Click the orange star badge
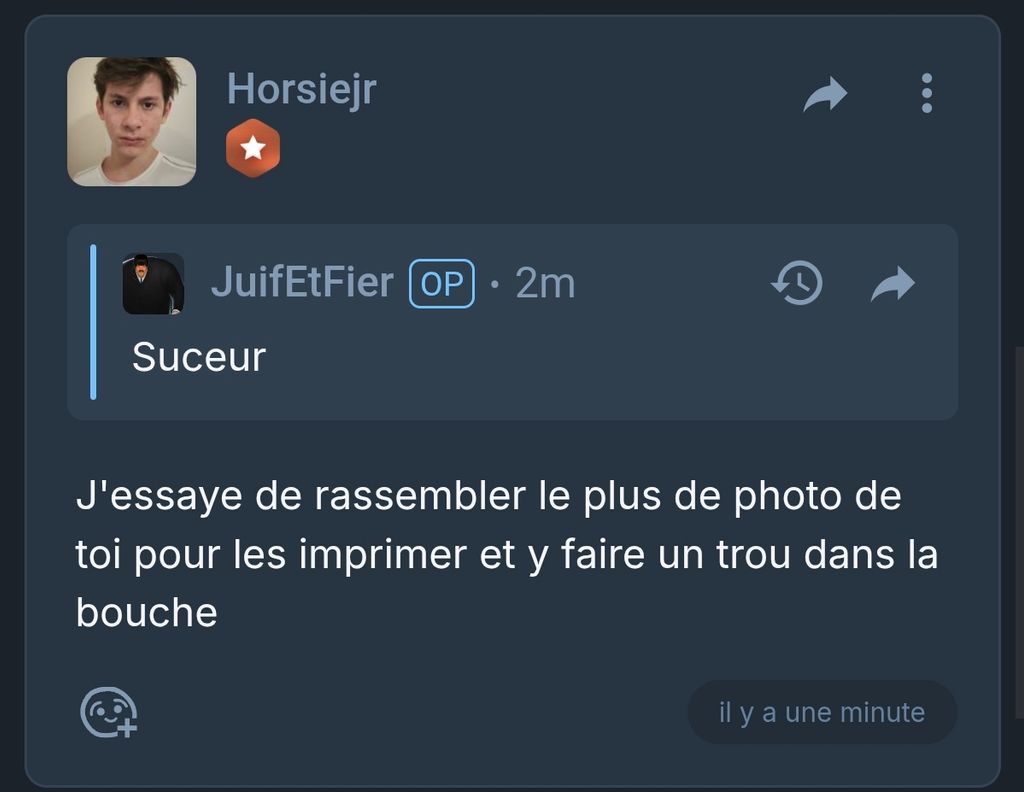The height and width of the screenshot is (792, 1024). (253, 148)
